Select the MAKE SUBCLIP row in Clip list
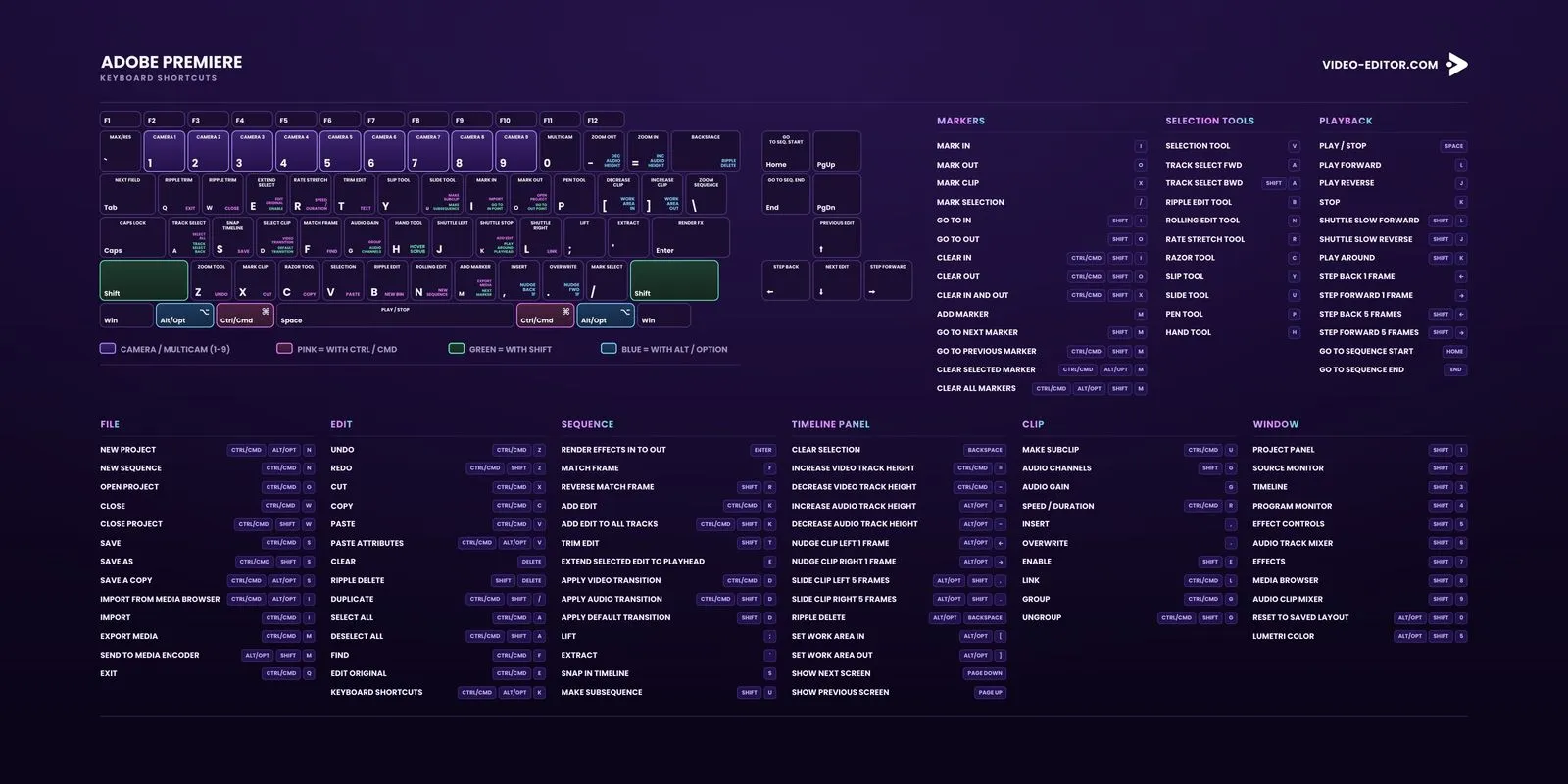The image size is (1568, 784). pos(1129,450)
